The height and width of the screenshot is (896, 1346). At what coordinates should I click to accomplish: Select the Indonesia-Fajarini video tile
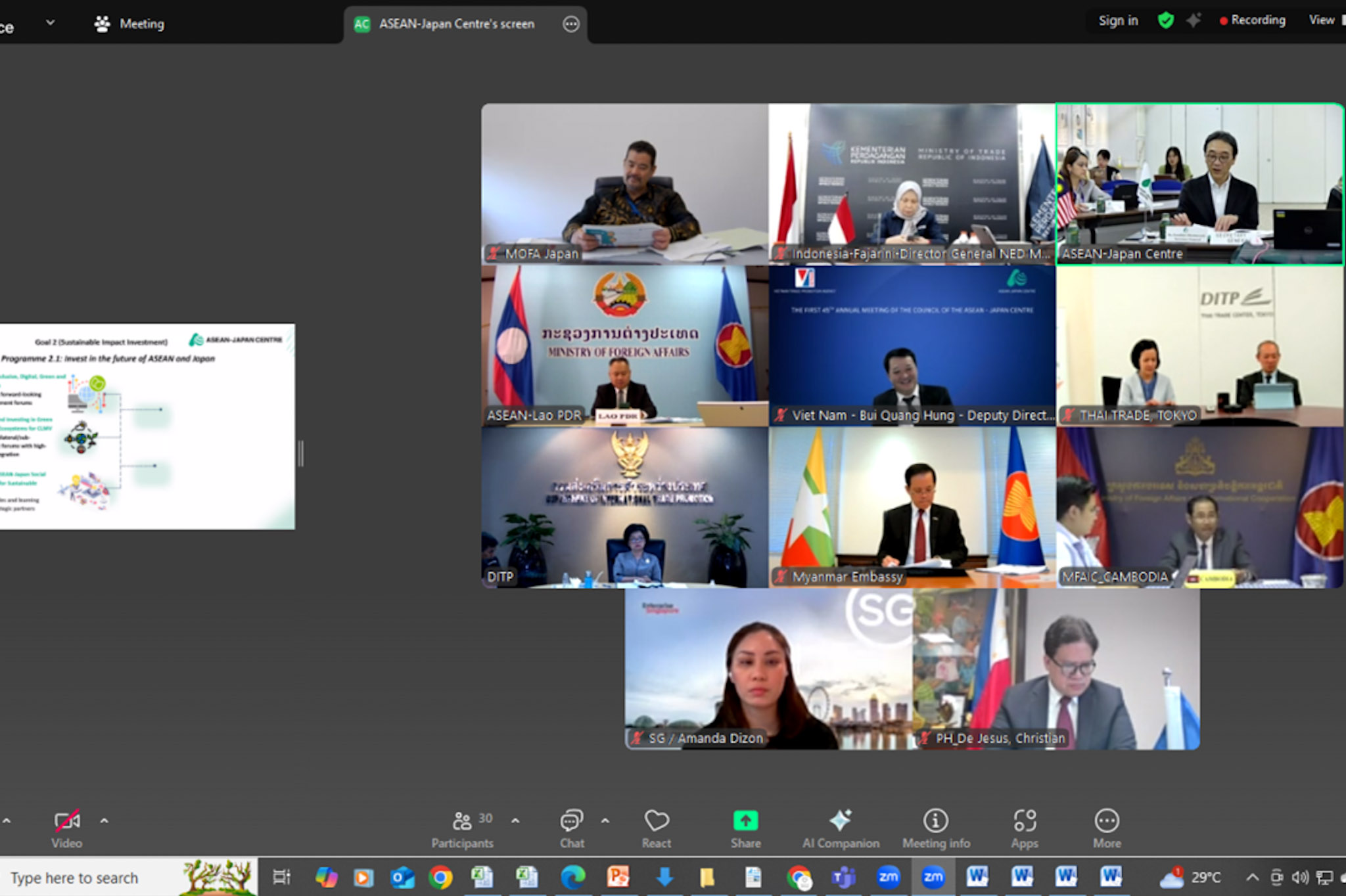tap(912, 184)
